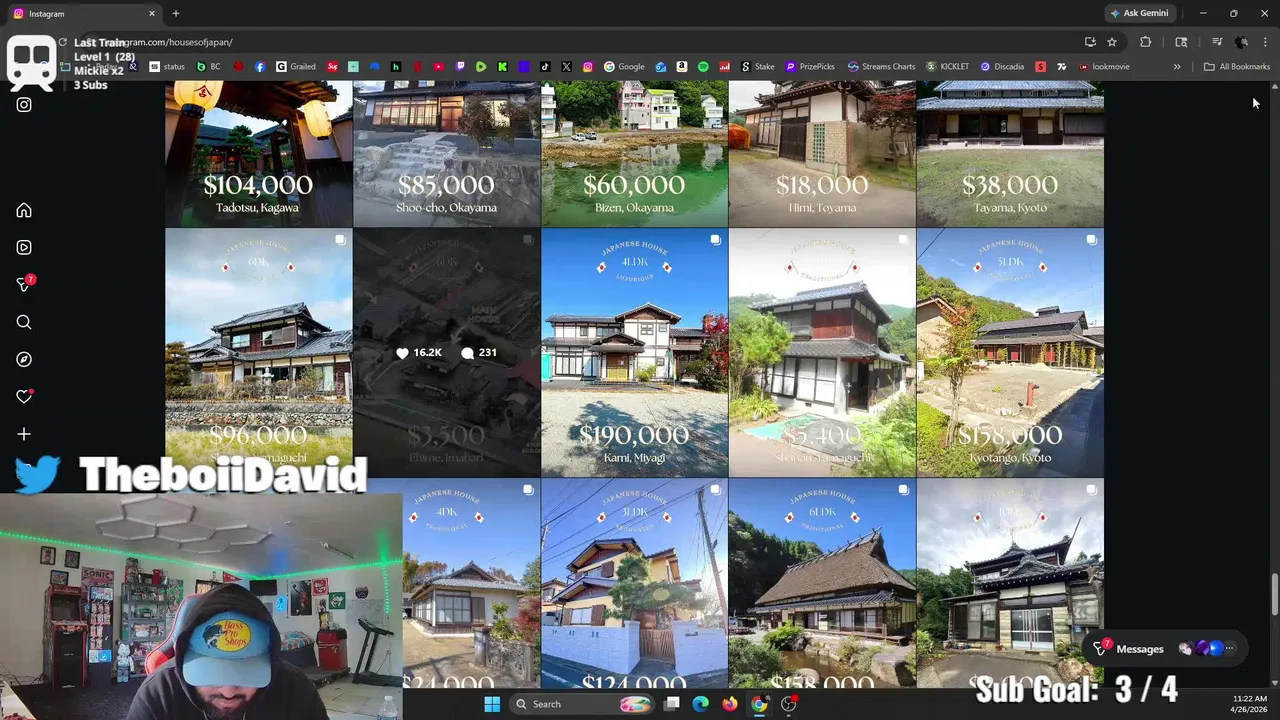Open the 6LDK thatched-roof house post
The width and height of the screenshot is (1280, 720).
click(822, 583)
